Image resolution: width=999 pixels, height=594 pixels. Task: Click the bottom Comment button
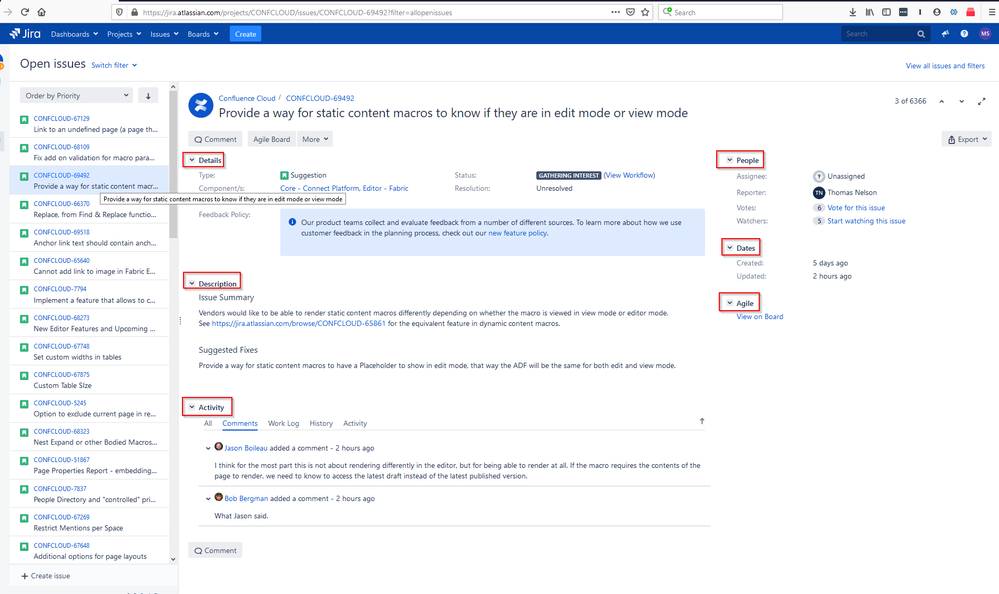(215, 551)
